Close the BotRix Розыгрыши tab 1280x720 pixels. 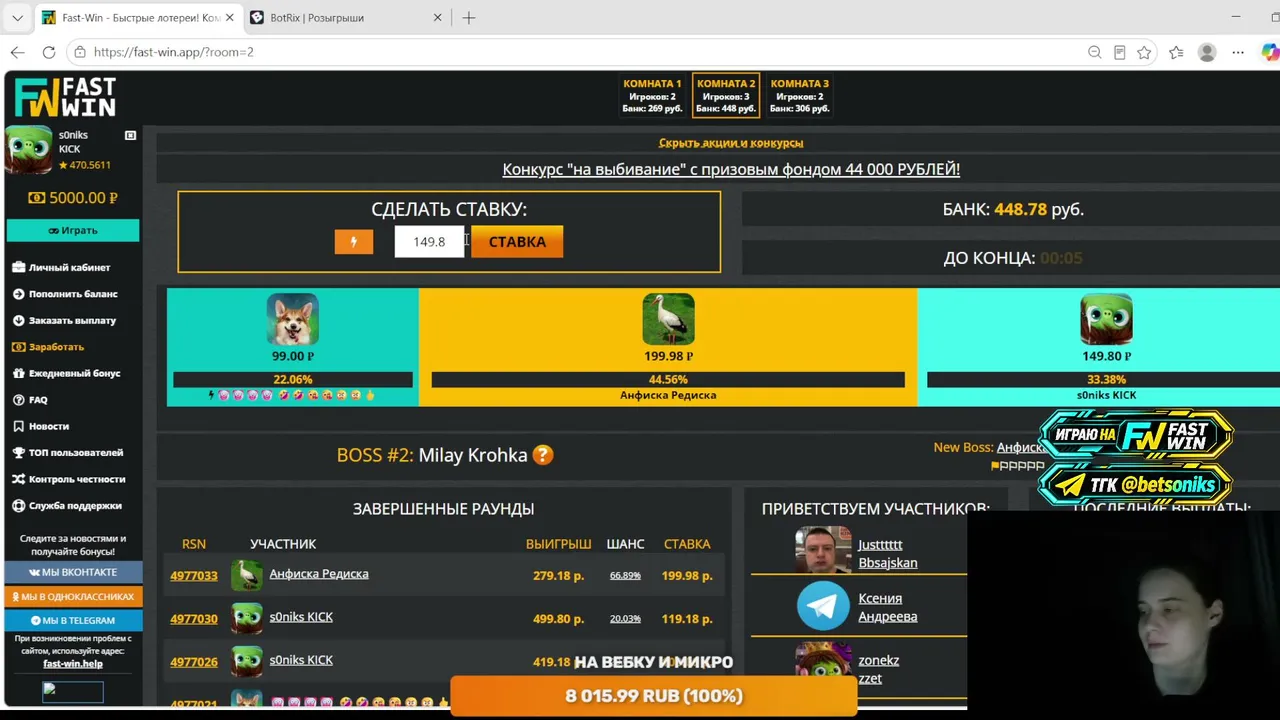pos(437,18)
